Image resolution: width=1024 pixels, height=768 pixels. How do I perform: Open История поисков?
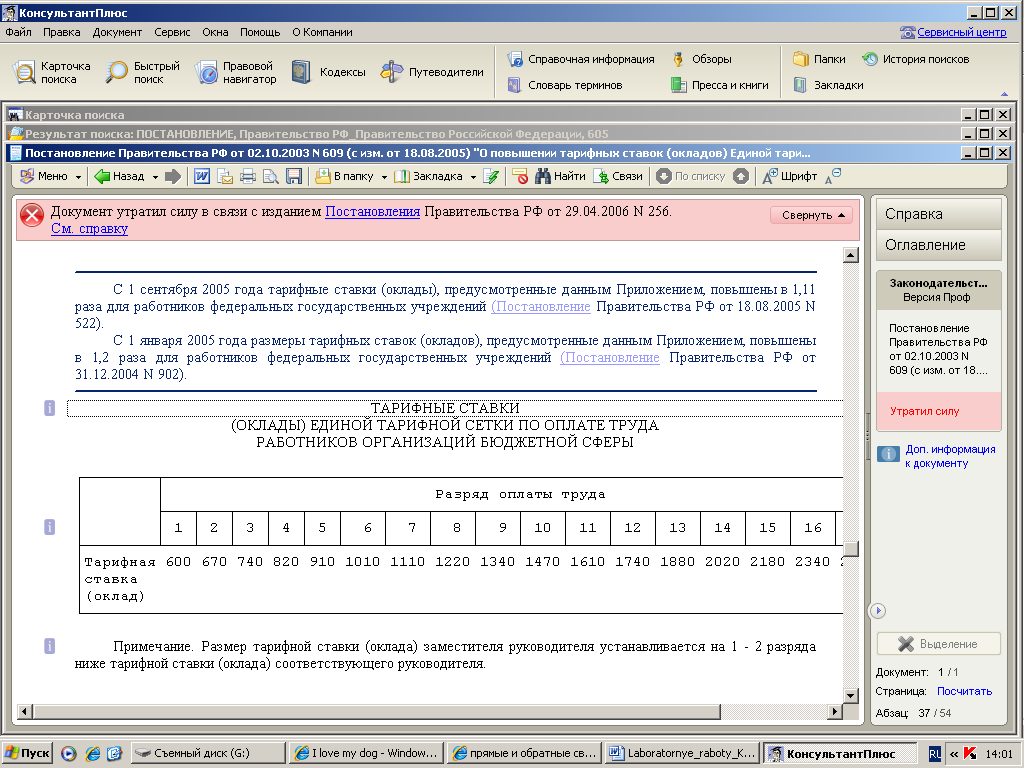(916, 59)
